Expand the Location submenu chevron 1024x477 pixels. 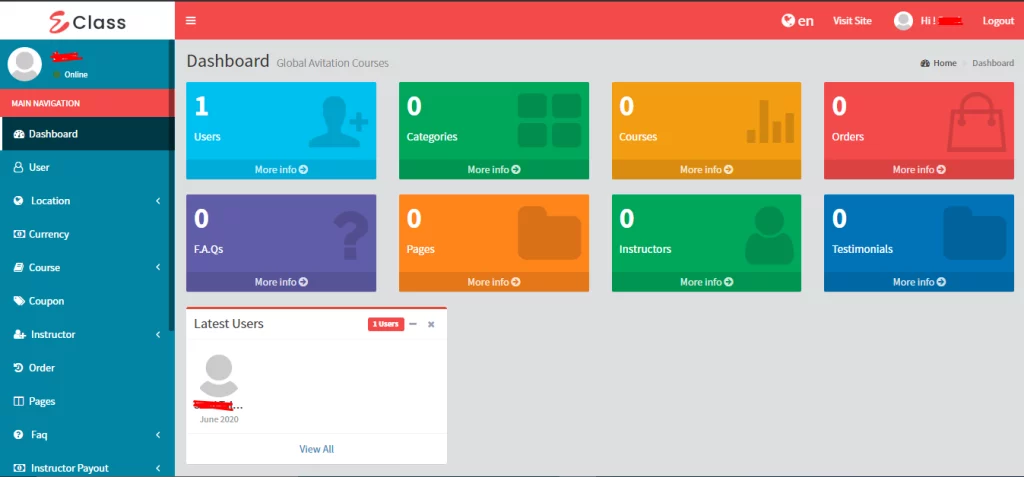pyautogui.click(x=158, y=201)
